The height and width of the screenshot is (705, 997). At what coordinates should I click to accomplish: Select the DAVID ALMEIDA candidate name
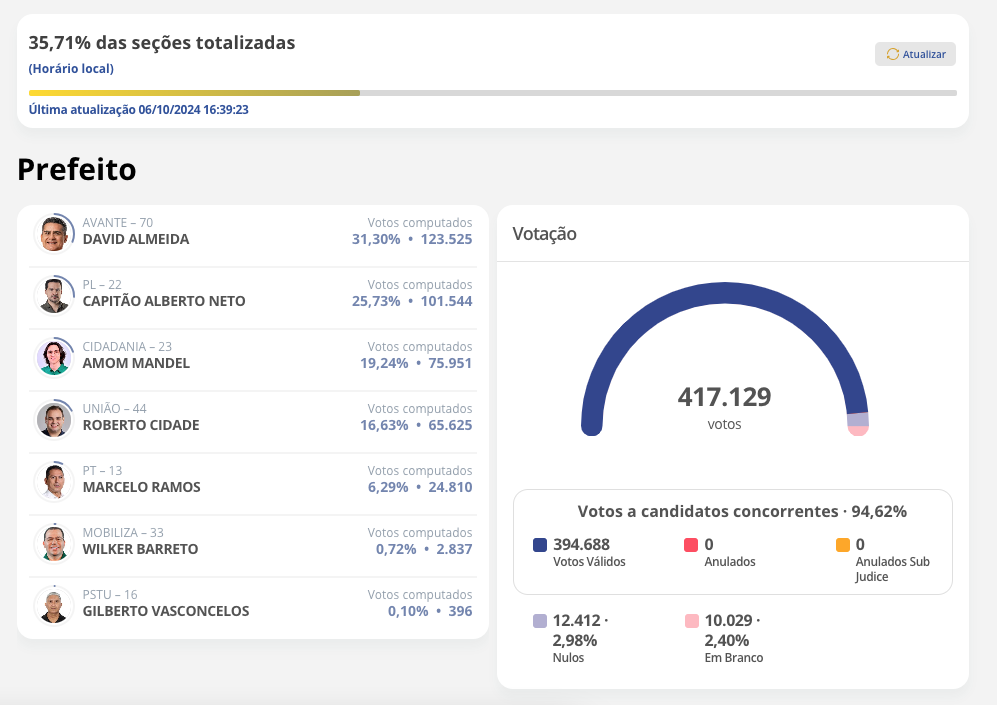click(x=136, y=240)
